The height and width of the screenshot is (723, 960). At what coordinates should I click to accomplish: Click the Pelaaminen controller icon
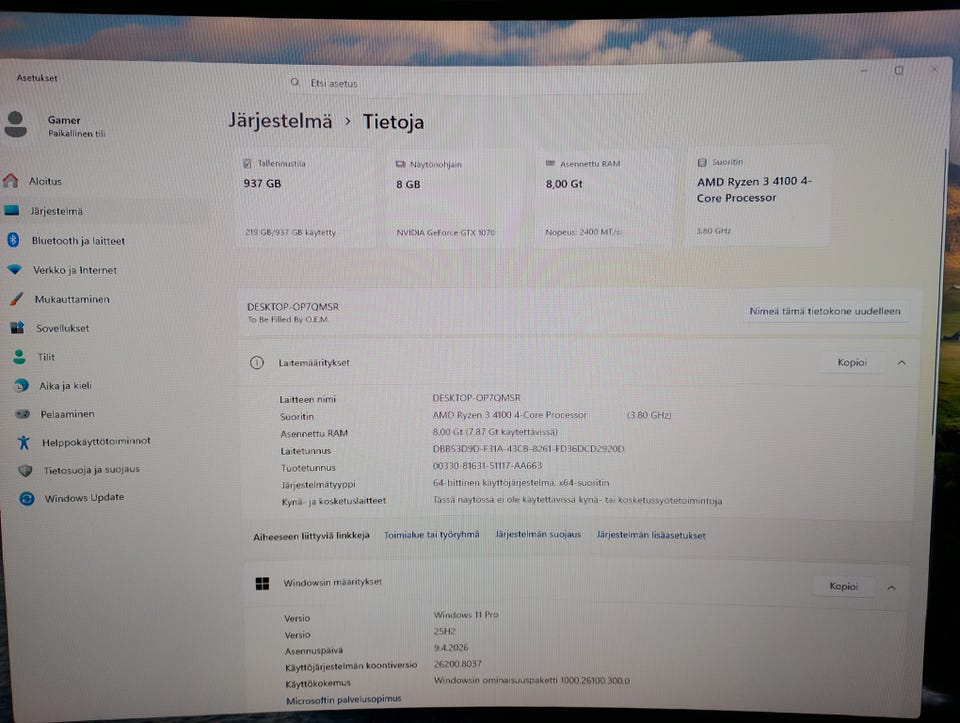click(x=23, y=414)
